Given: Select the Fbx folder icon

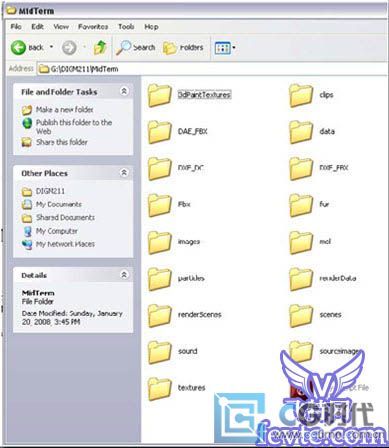Looking at the screenshot, I should (159, 205).
